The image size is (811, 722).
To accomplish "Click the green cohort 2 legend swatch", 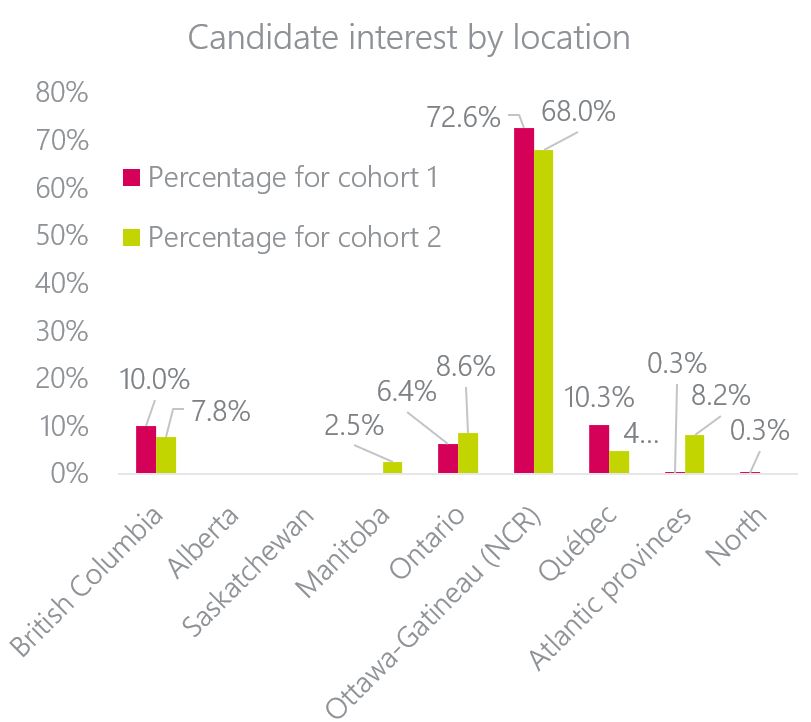I will pos(131,237).
